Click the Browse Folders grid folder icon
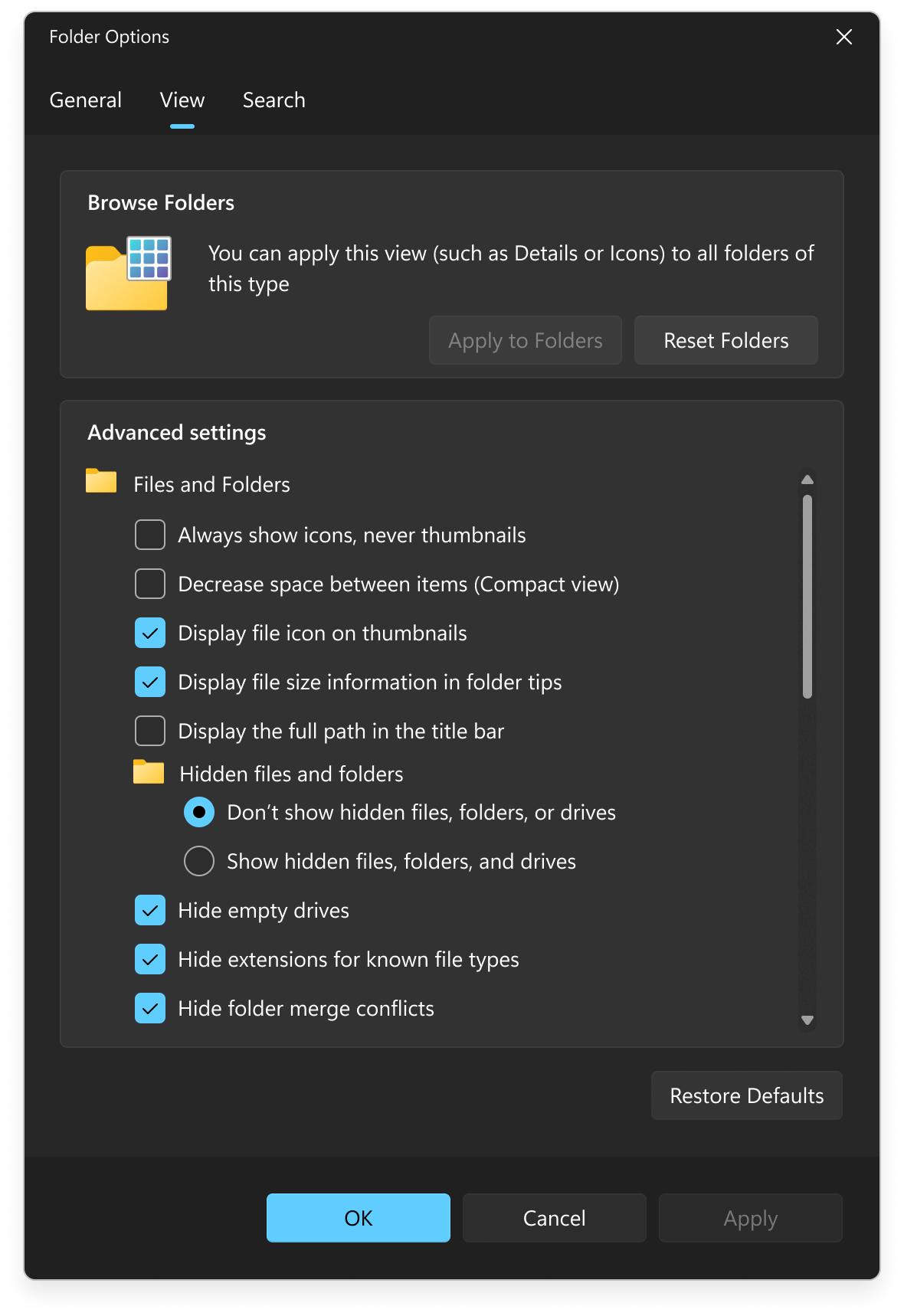Screen dimensions: 904x1316 128,273
